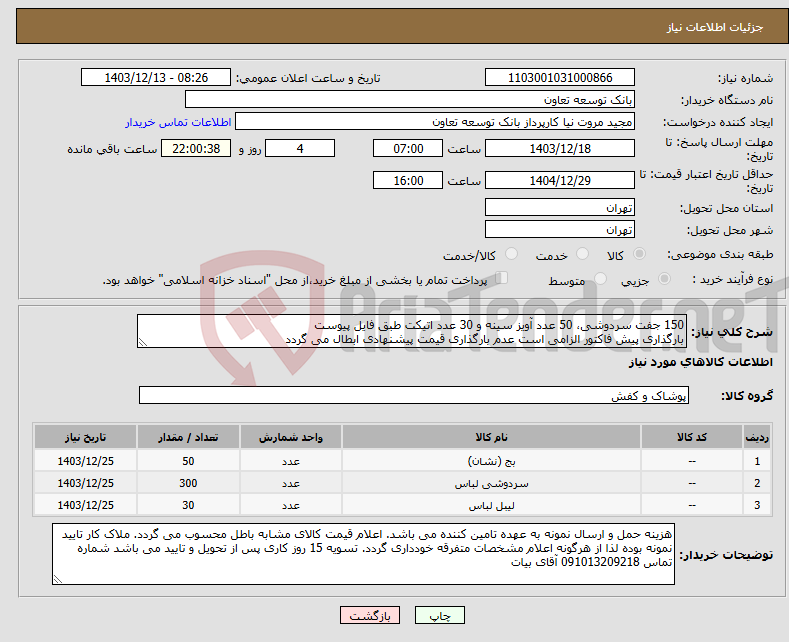The height and width of the screenshot is (642, 789).
Task: Click the resize handle of buyer notes area
Action: 58,579
